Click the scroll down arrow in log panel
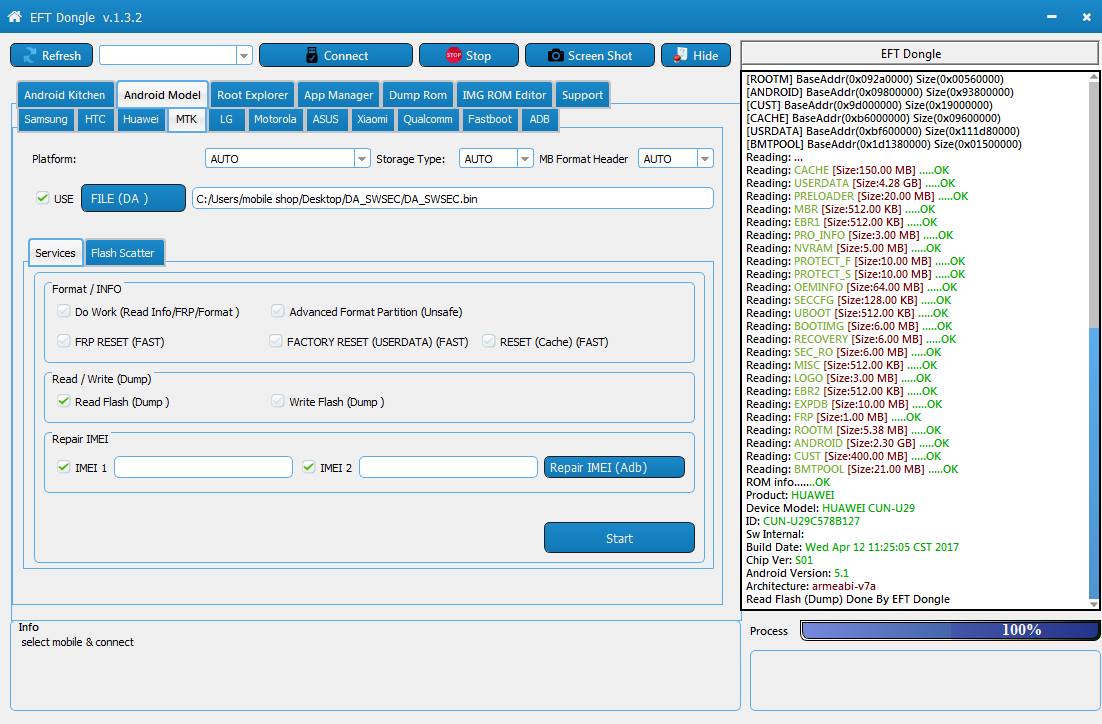Screen dimensions: 1102x724 [1094, 603]
